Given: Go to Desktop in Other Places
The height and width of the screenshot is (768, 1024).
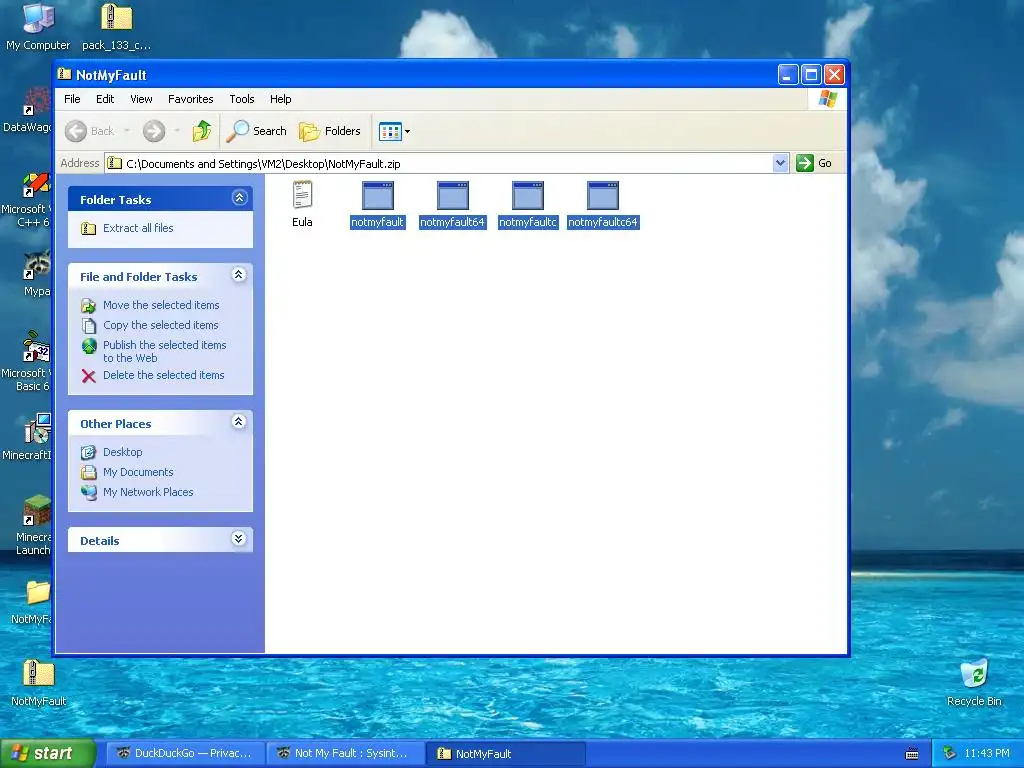Looking at the screenshot, I should coord(123,452).
